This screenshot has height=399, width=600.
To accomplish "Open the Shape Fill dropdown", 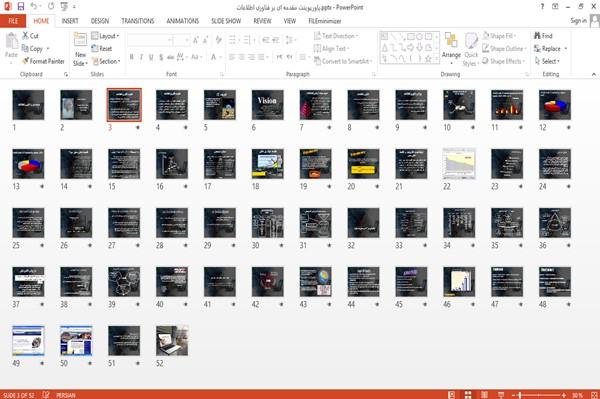I will click(500, 36).
